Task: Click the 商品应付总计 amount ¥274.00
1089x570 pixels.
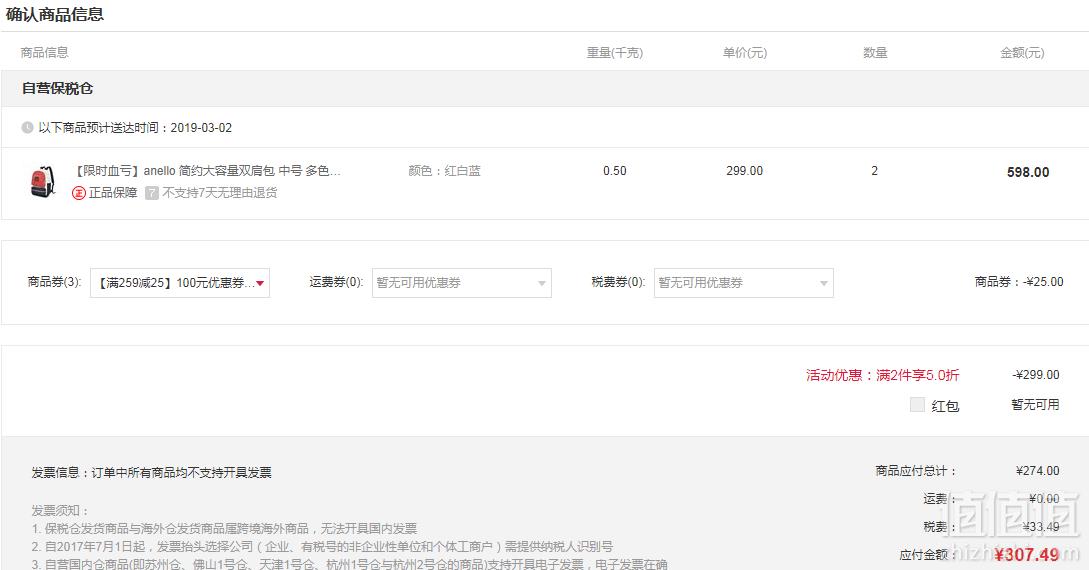Action: click(x=1038, y=471)
